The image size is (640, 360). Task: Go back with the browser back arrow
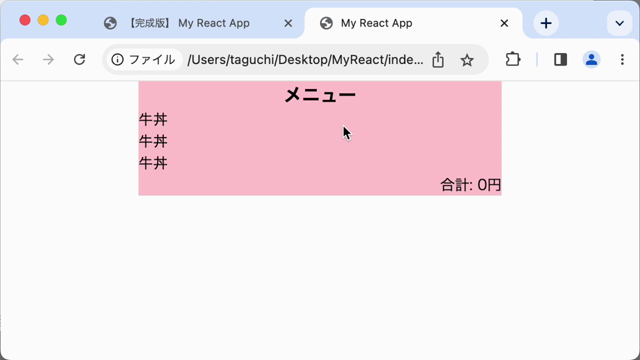coord(18,60)
